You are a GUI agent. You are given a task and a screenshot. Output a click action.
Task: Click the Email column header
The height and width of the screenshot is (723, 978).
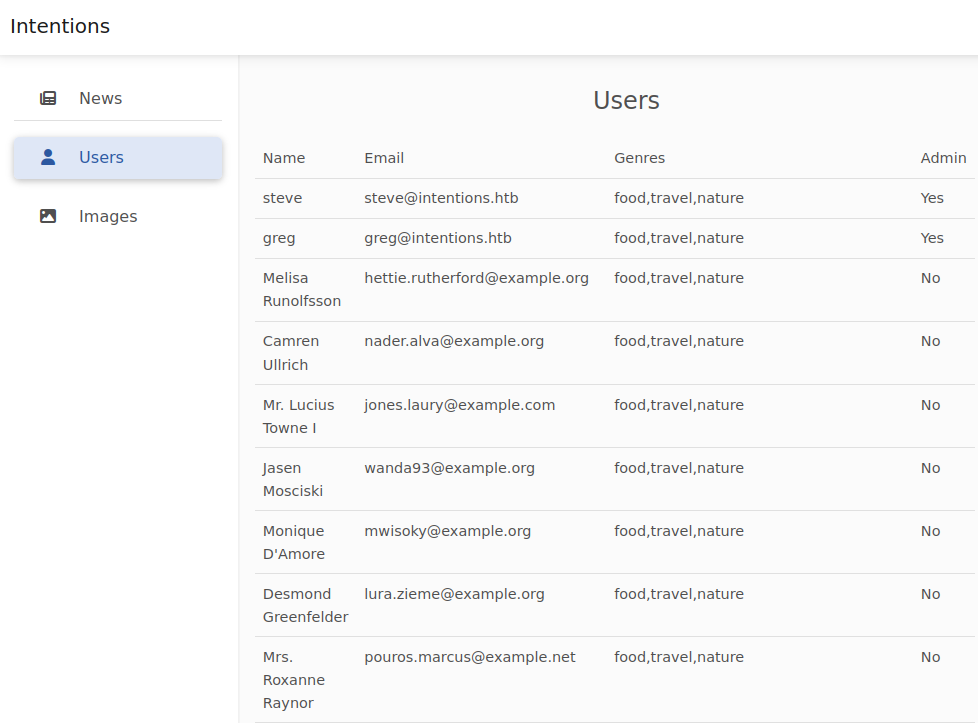click(384, 158)
